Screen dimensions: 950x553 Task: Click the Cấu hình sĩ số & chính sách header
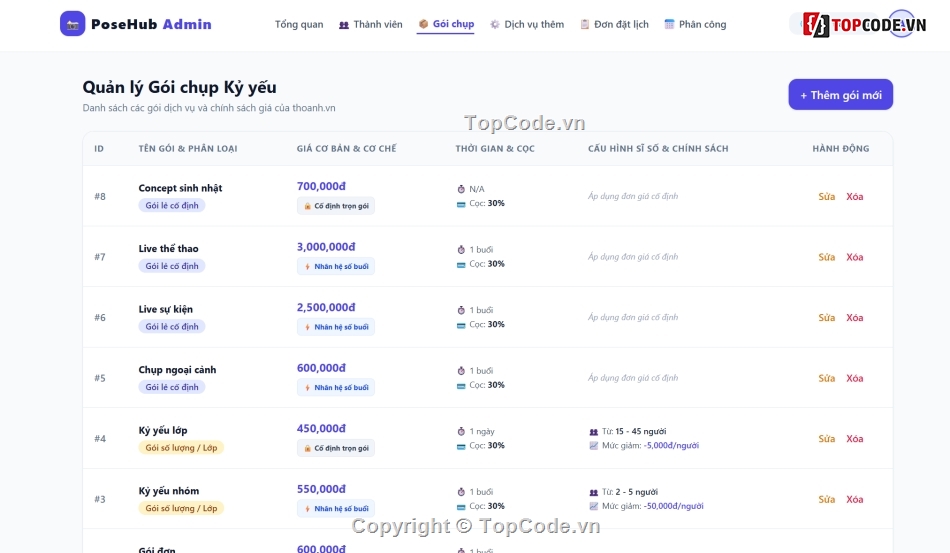pos(658,148)
